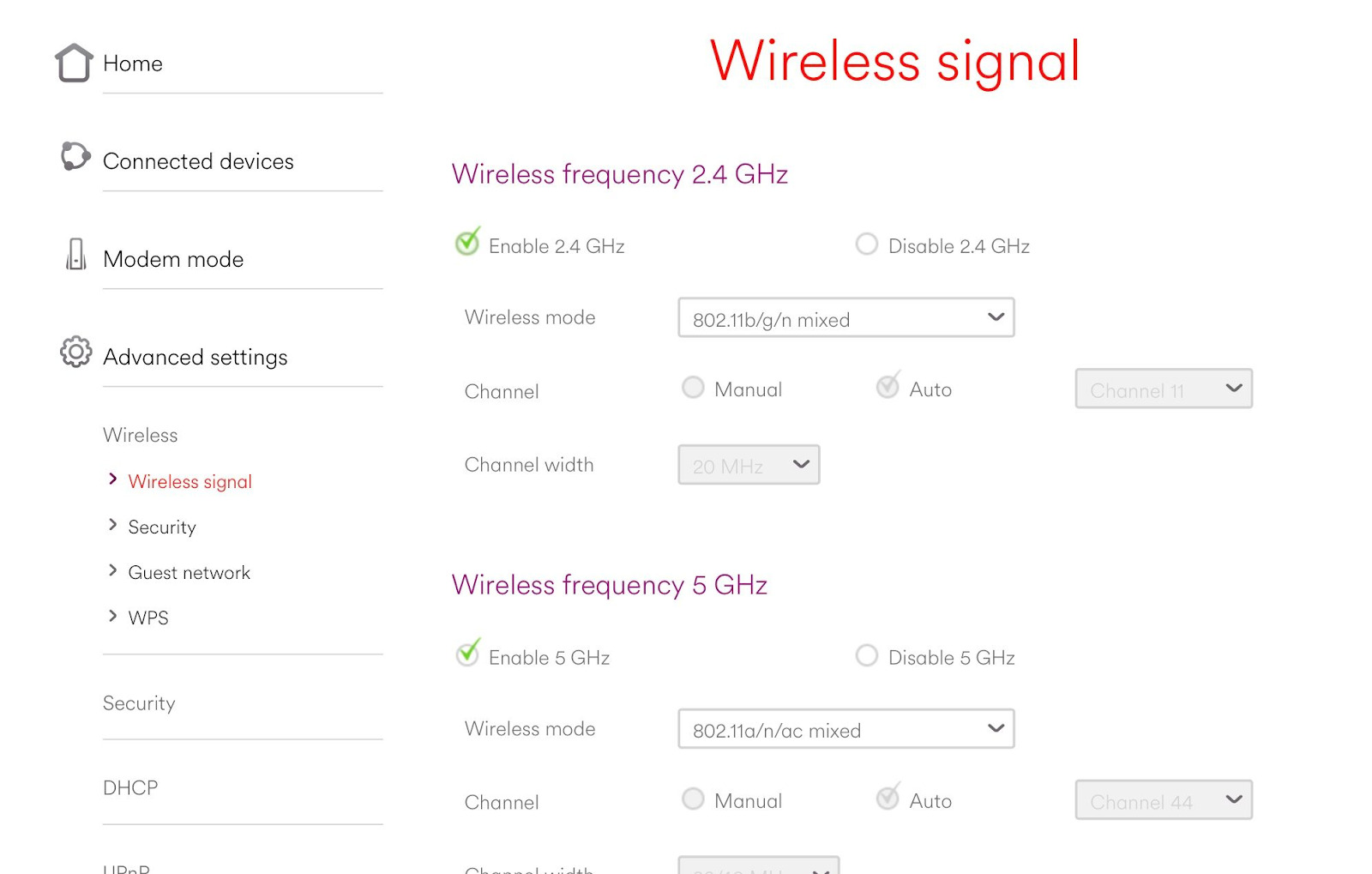Select Manual channel for 2.4 GHz
This screenshot has width=1372, height=874.
click(x=693, y=388)
